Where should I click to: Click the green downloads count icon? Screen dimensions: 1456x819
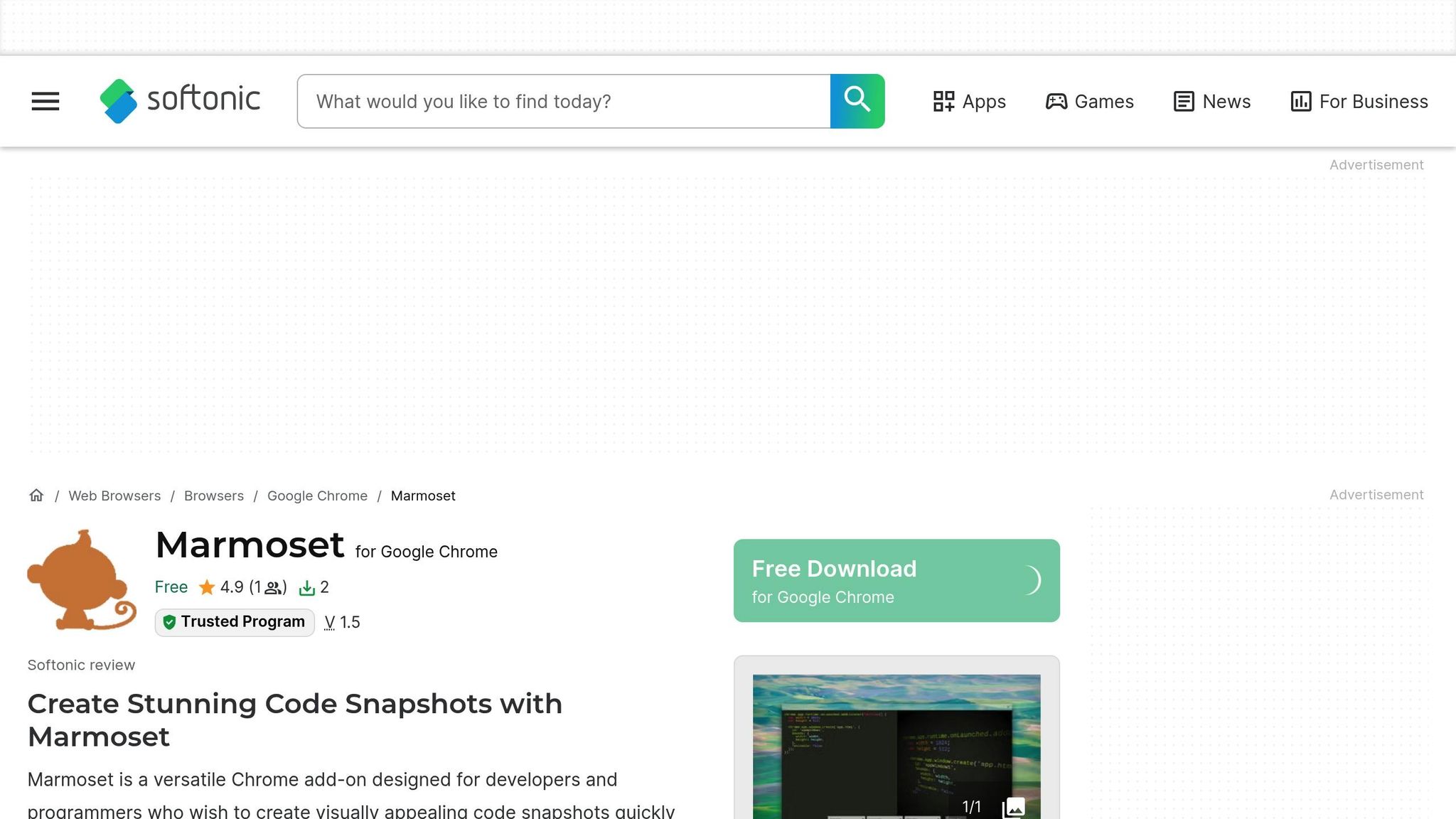[306, 588]
